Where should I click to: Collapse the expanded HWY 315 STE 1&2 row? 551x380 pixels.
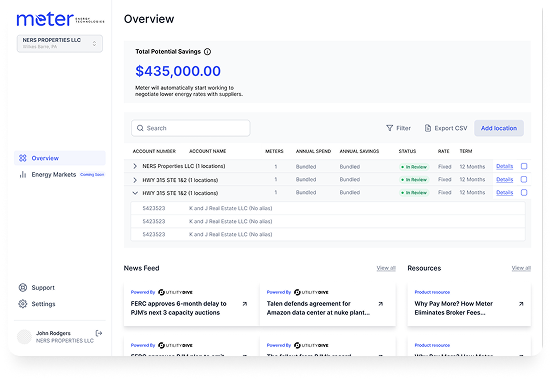(x=135, y=193)
